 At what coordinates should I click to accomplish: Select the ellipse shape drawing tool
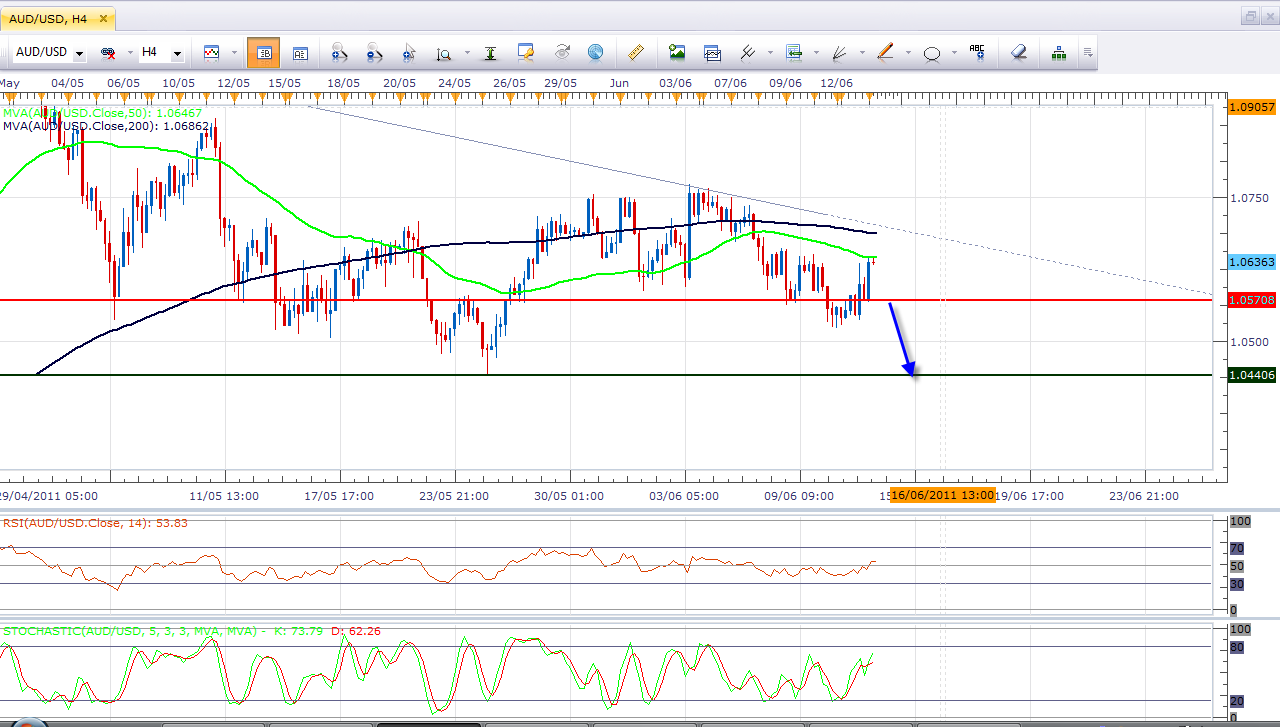click(932, 53)
